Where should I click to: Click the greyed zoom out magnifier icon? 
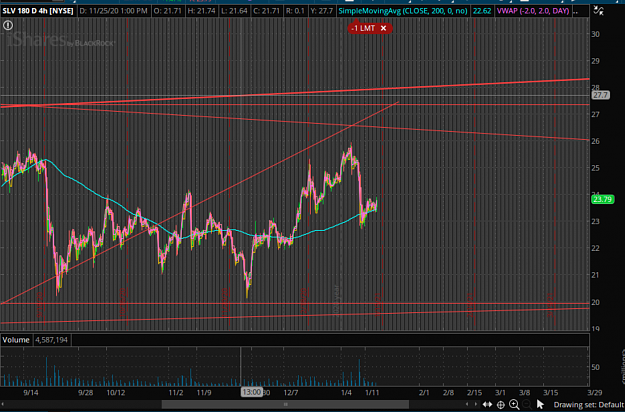click(527, 404)
